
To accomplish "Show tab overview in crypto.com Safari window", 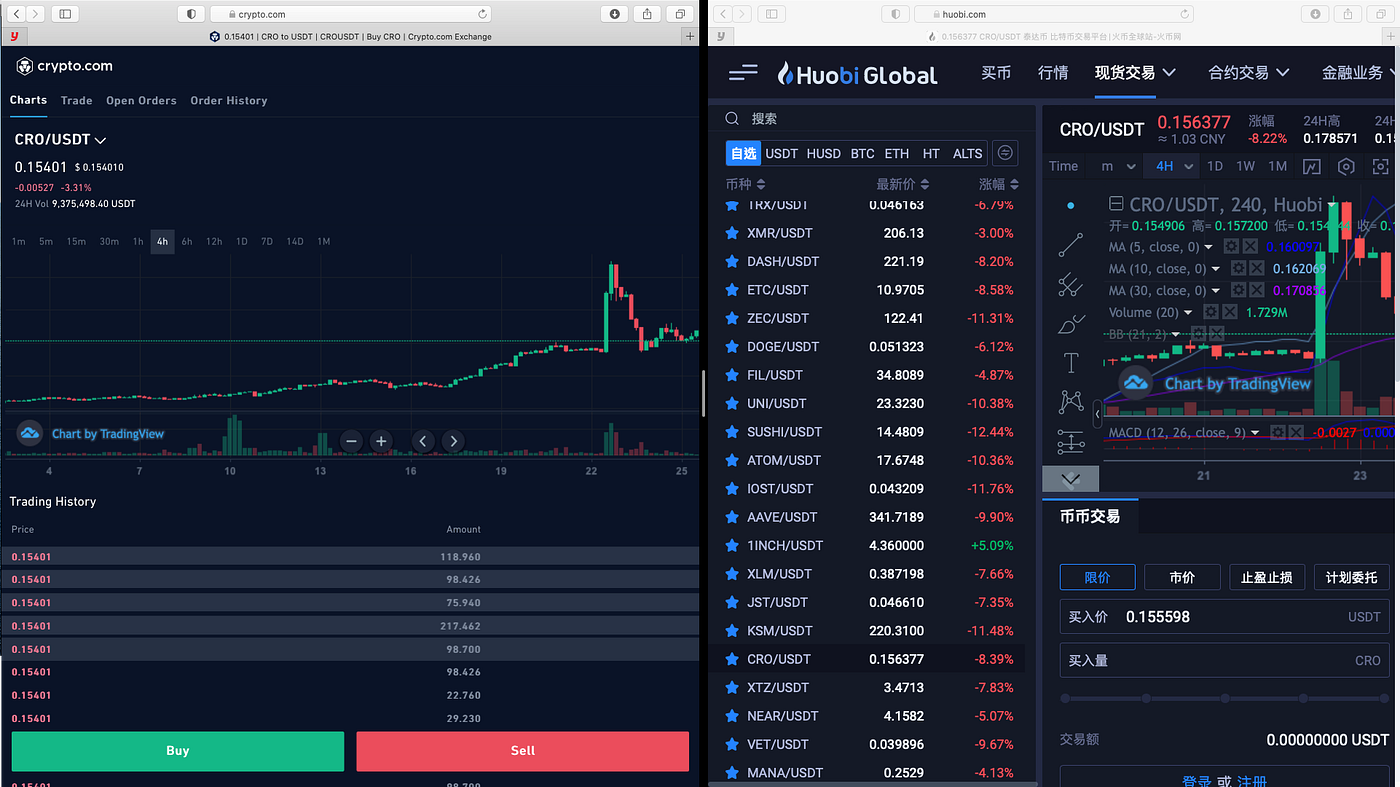I will [x=680, y=14].
